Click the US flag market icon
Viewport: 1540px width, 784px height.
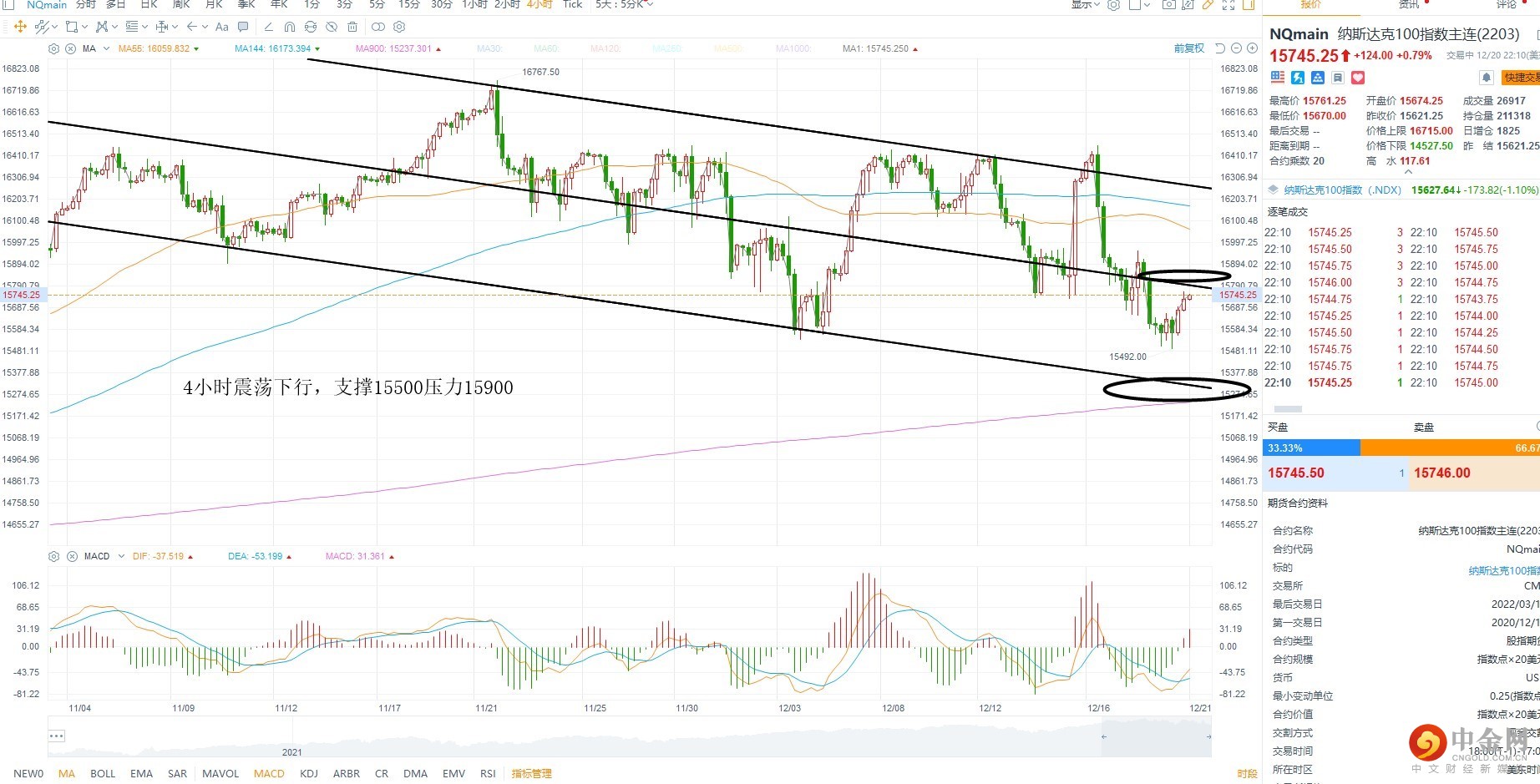click(1278, 78)
